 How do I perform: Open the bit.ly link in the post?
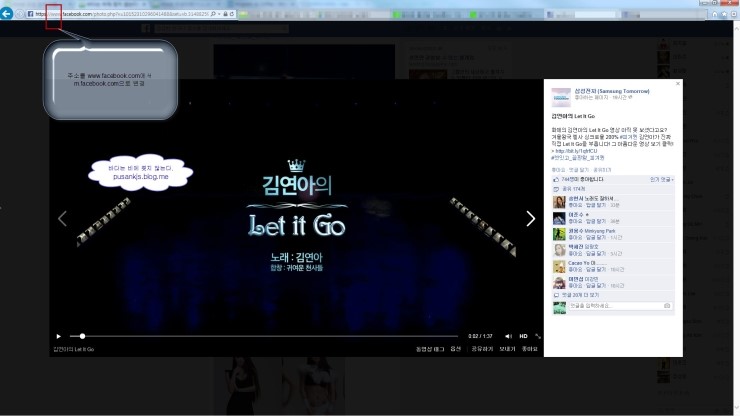[576, 151]
